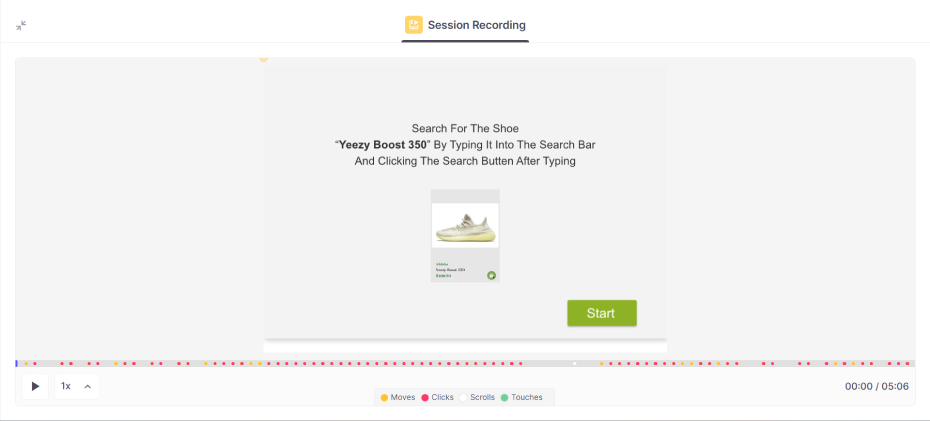Click the Yeezy shoe product image

click(x=465, y=225)
